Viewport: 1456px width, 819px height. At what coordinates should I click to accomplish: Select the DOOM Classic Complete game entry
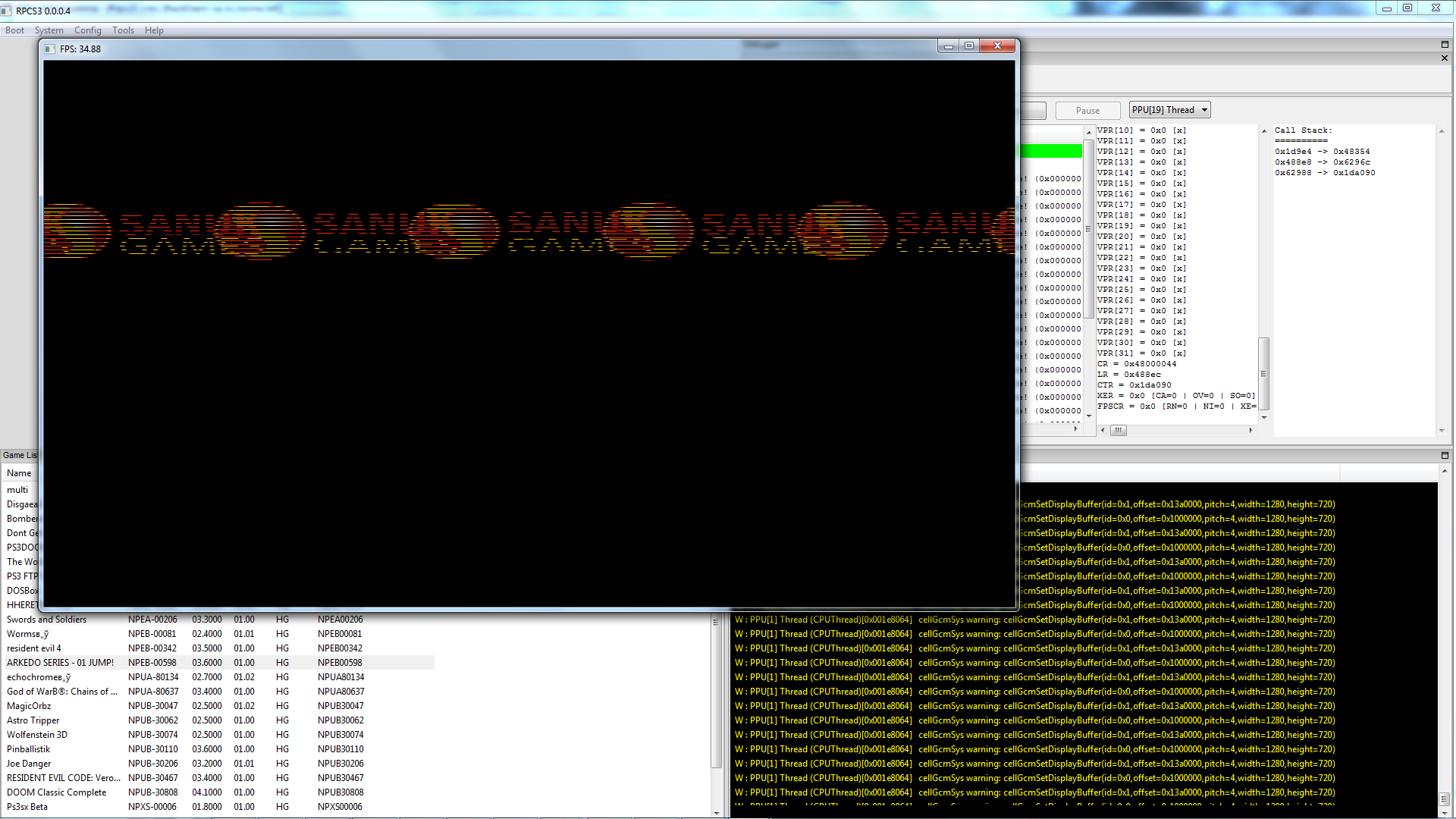(x=57, y=792)
